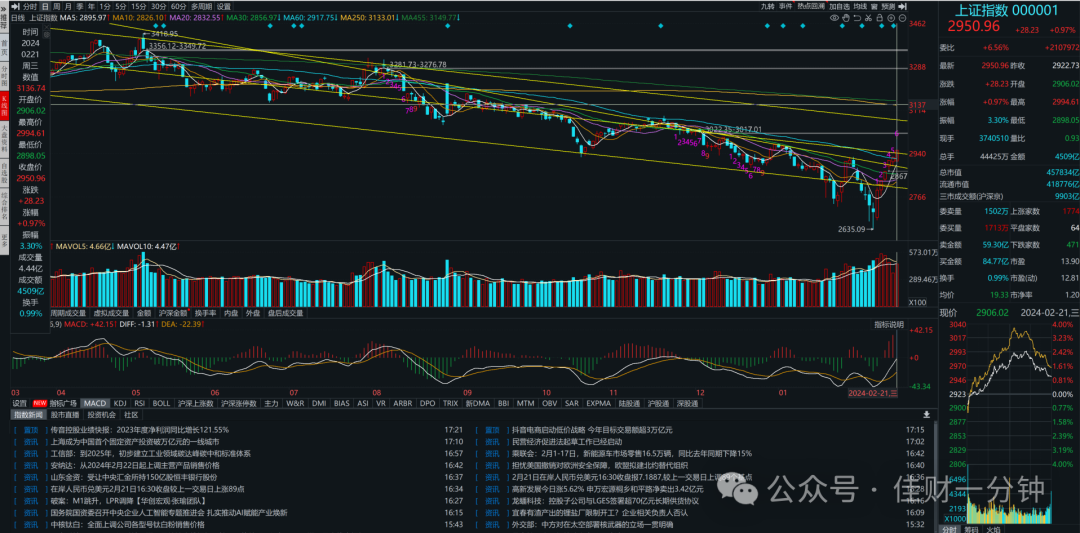
Task: Open the small window icon beside 均线
Action: point(874,6)
